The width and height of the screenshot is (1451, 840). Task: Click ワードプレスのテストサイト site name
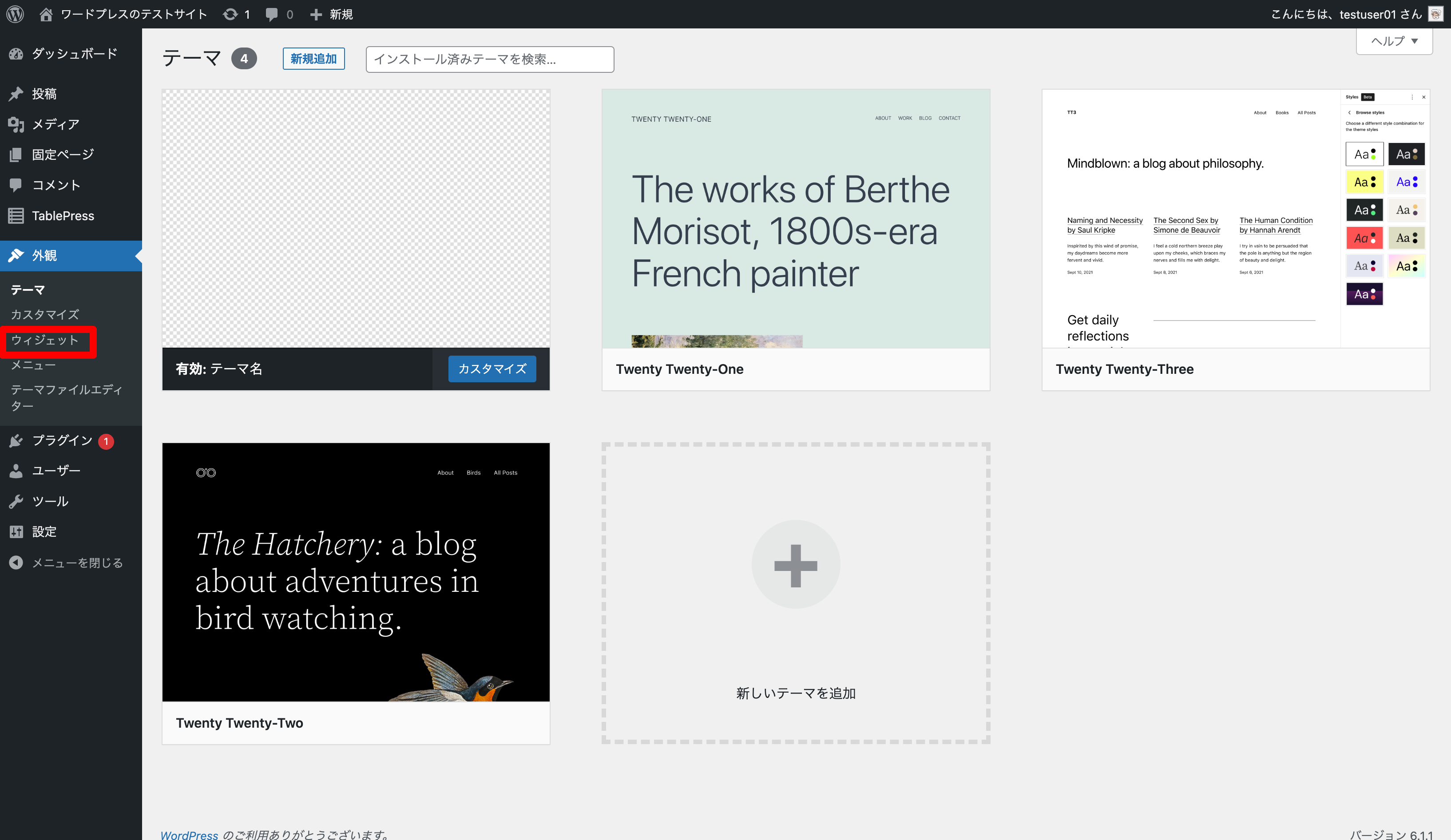[x=134, y=14]
